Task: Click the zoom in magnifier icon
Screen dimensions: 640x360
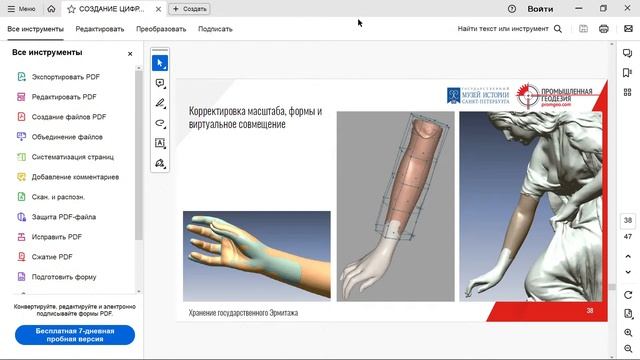Action: pos(628,333)
